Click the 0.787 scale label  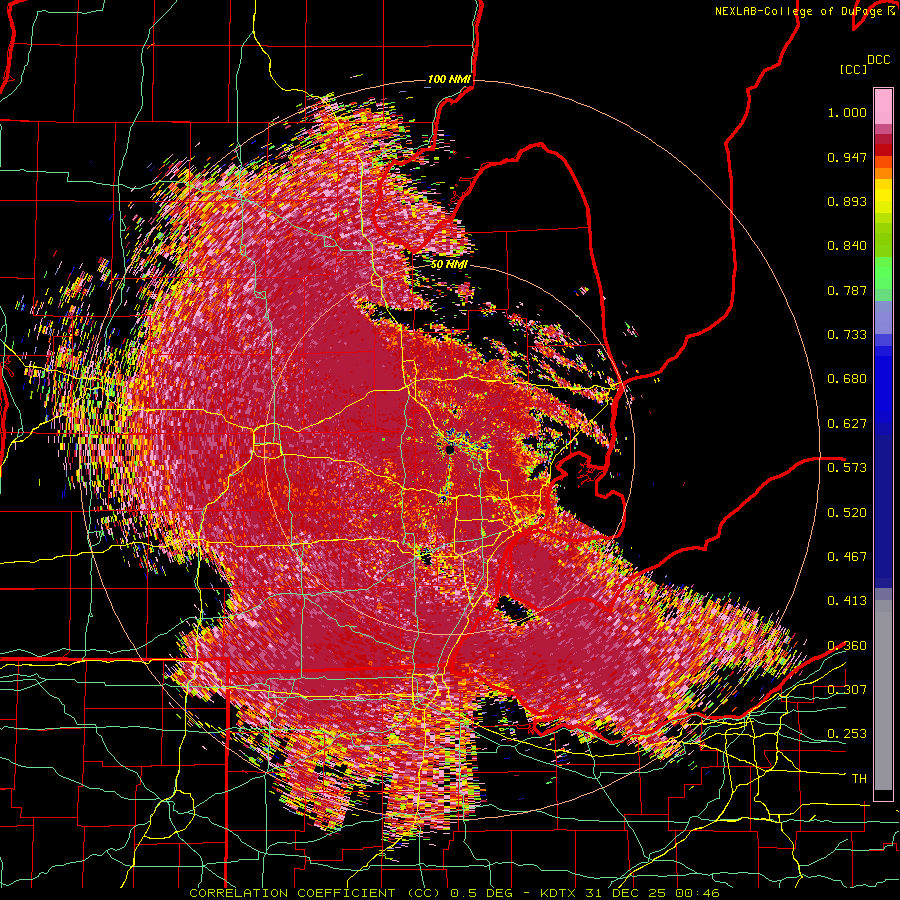tap(847, 290)
